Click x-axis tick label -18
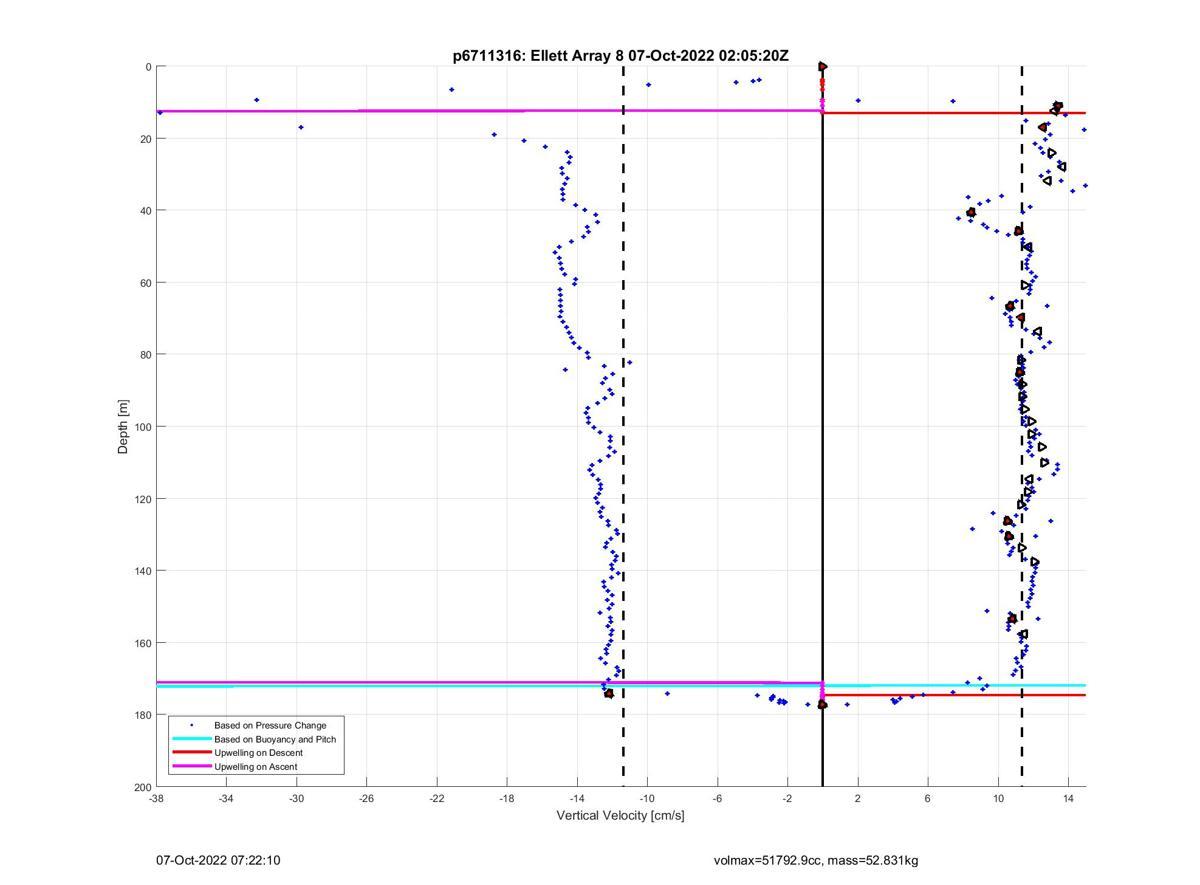Viewport: 1200px width, 885px height. (506, 798)
